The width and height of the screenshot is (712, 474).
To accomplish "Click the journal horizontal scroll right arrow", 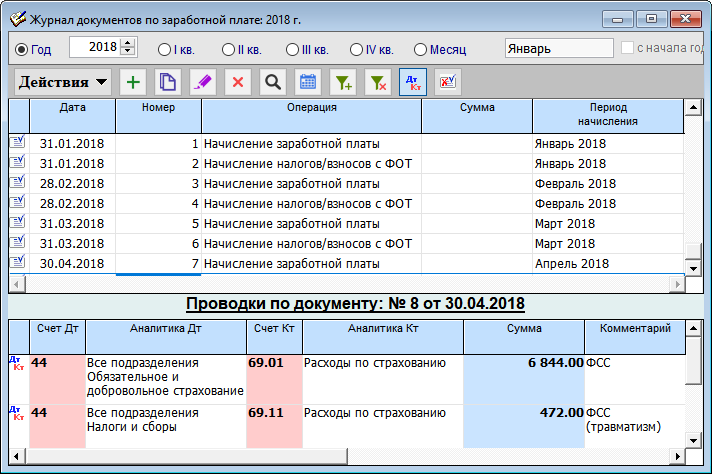I will (x=677, y=285).
